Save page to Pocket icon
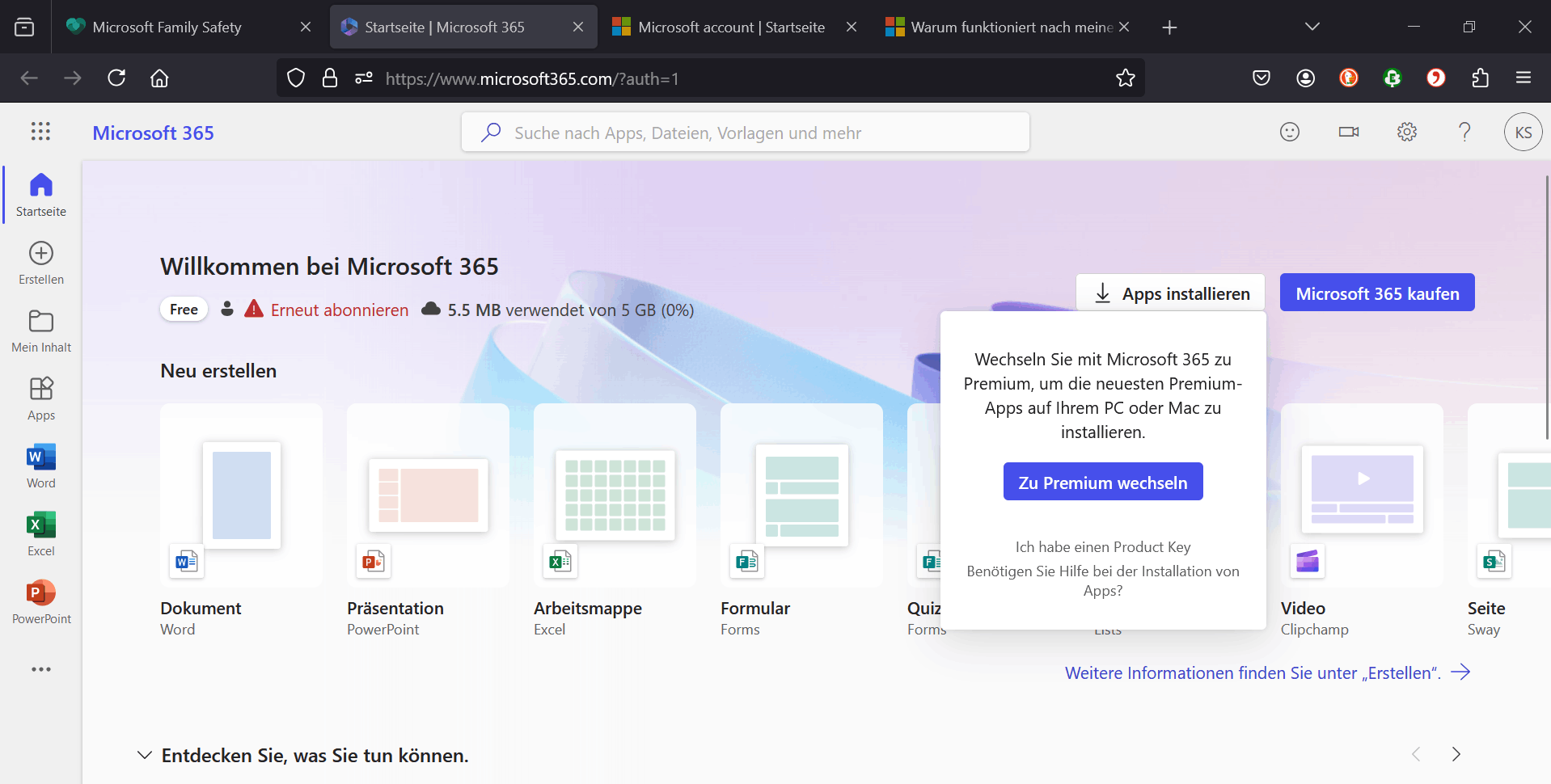Screen dimensions: 1551x784 click(1262, 78)
